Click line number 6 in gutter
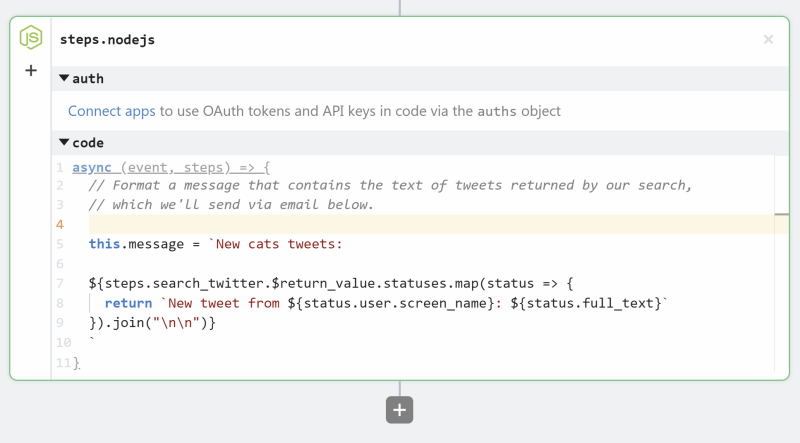 [60, 264]
